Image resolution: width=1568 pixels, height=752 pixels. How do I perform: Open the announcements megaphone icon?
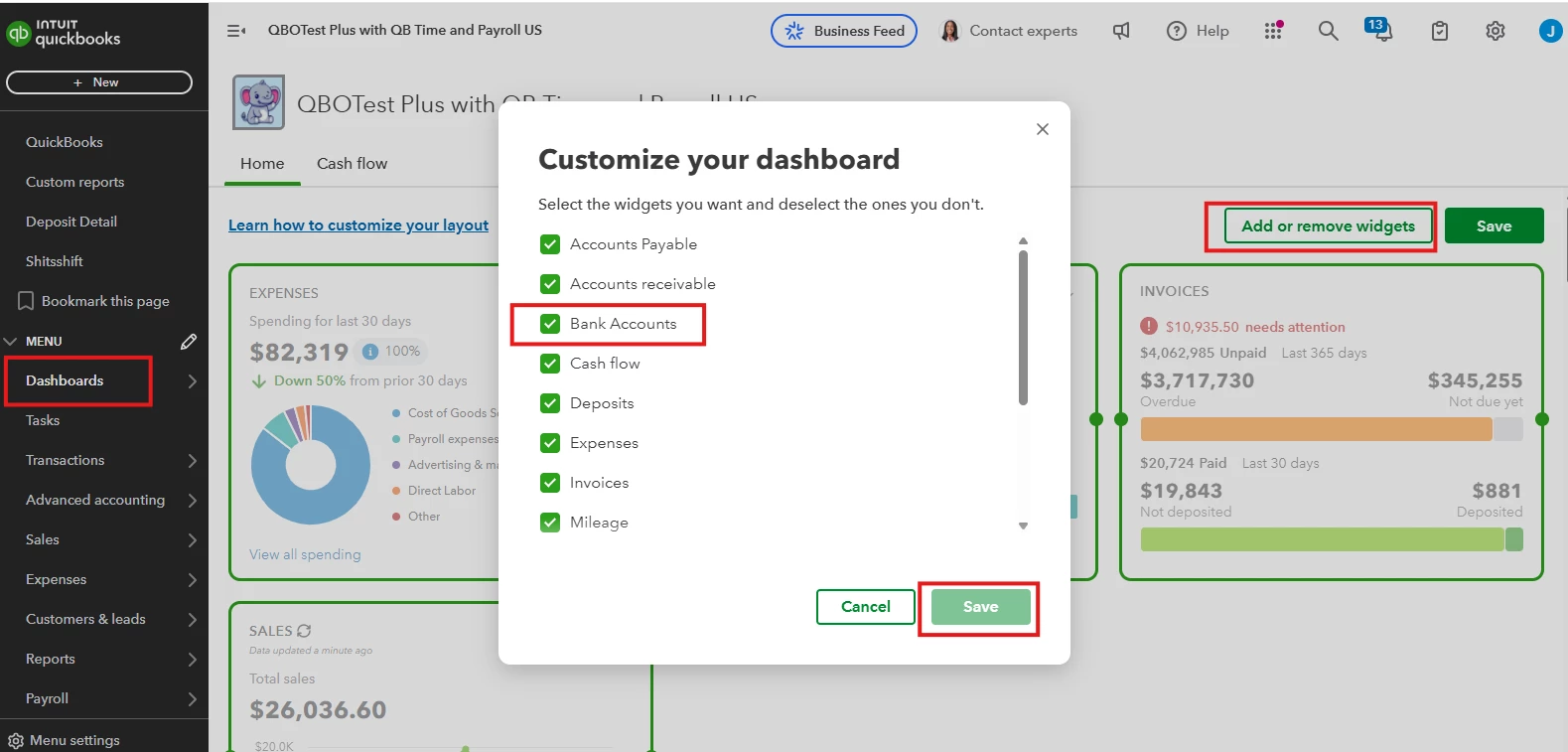1121,31
